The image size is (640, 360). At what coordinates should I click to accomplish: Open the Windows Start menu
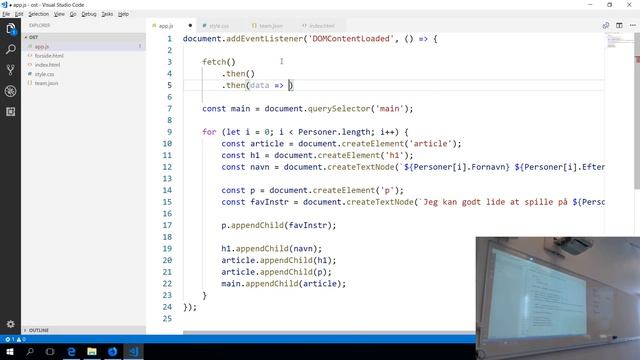10,351
